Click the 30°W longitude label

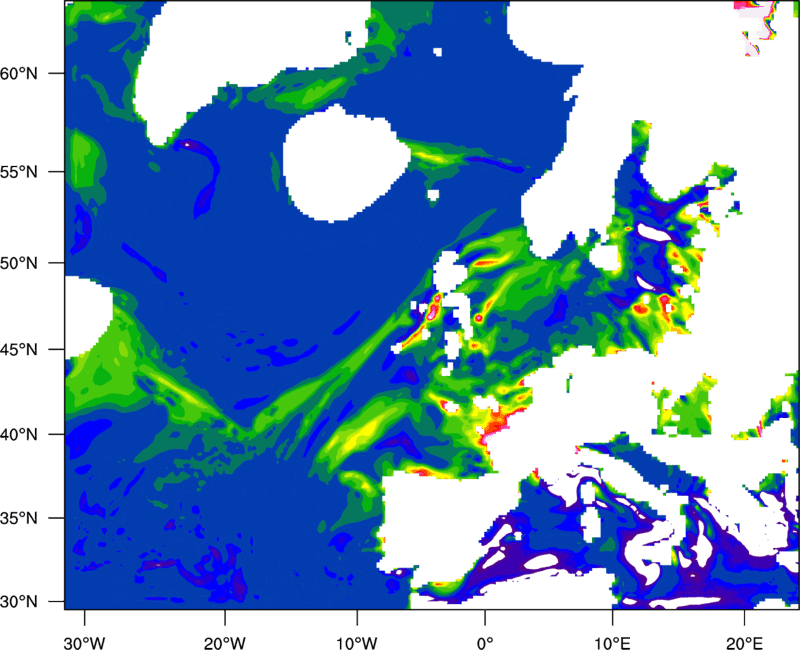[85, 643]
